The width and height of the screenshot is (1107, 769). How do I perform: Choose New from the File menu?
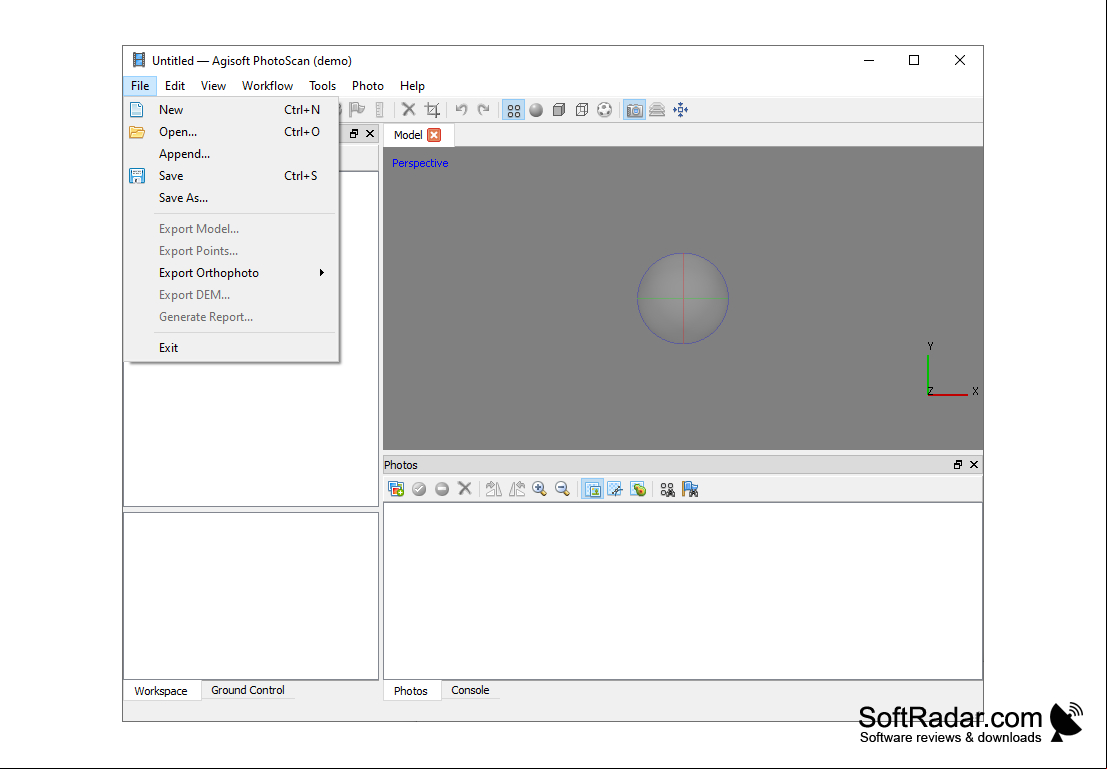point(231,109)
